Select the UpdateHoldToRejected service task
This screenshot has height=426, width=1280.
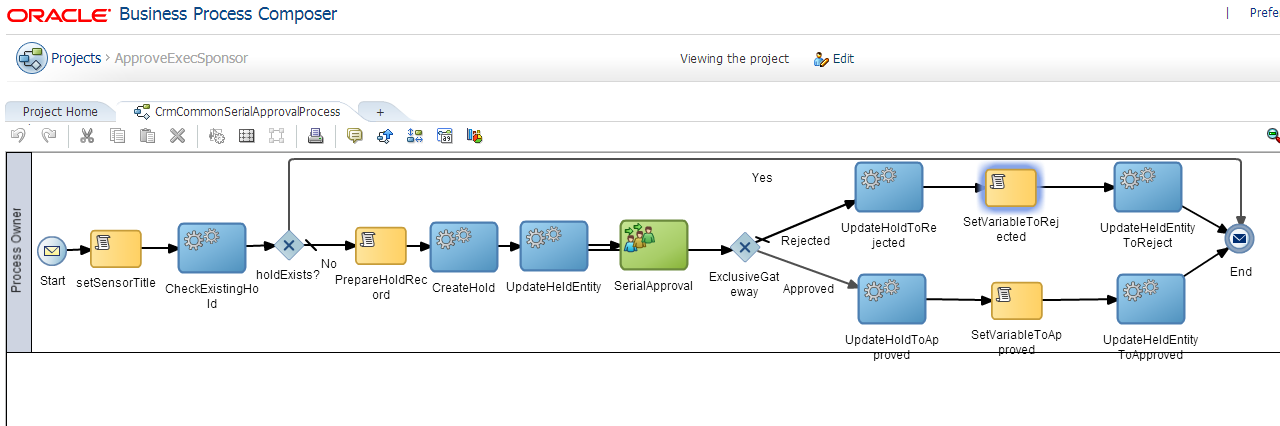pyautogui.click(x=888, y=187)
